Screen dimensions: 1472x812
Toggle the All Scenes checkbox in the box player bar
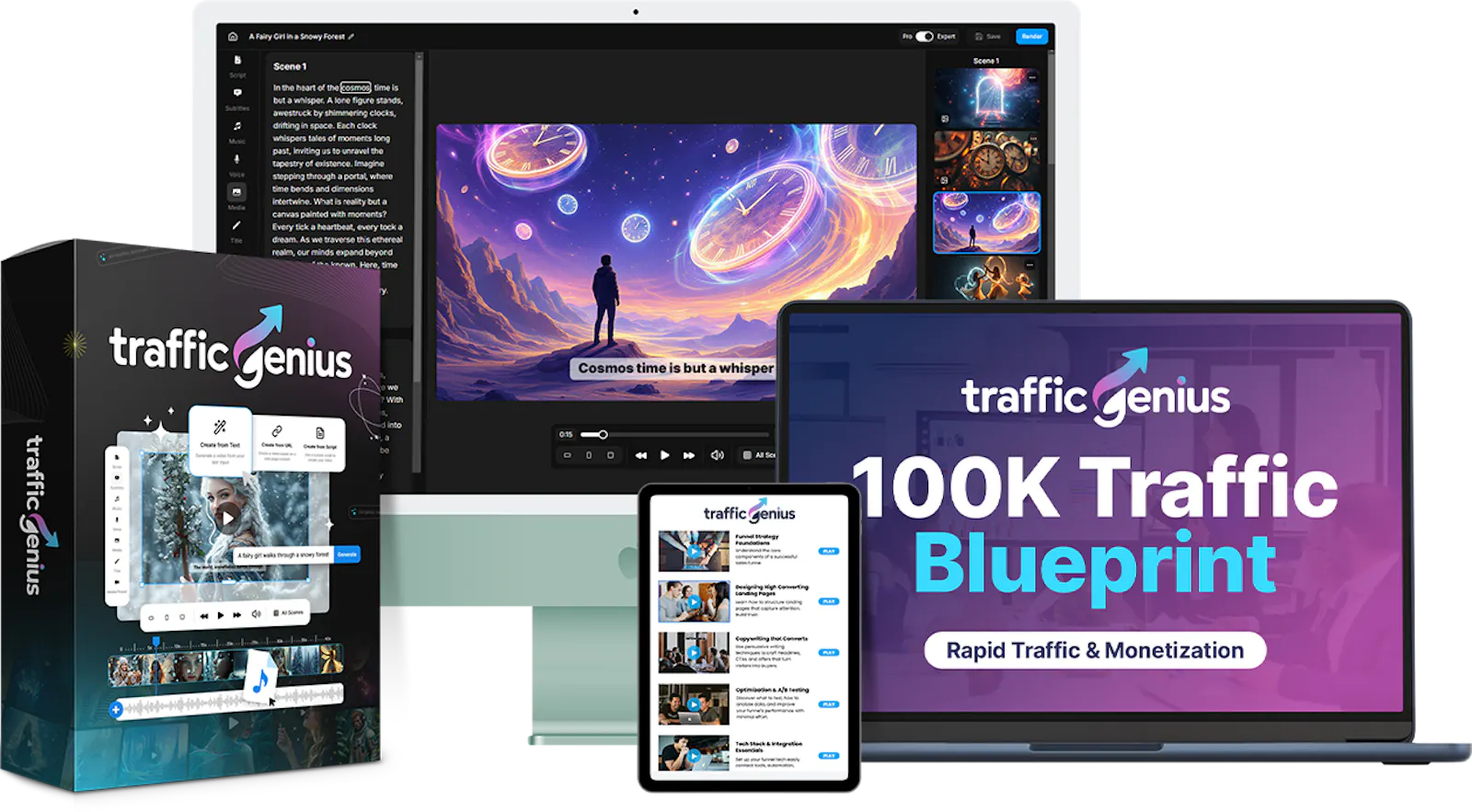point(276,612)
